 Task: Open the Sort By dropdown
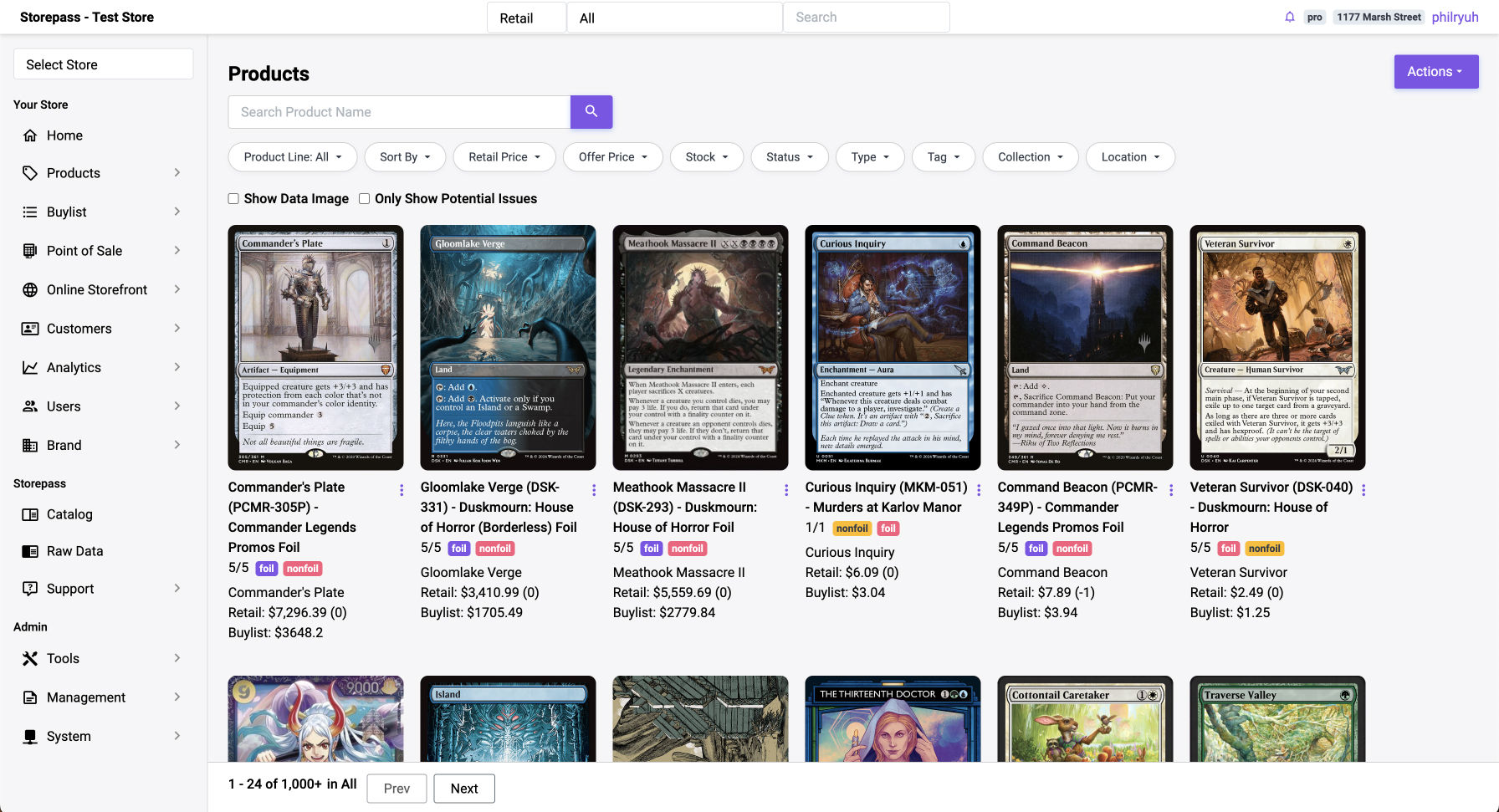point(405,157)
